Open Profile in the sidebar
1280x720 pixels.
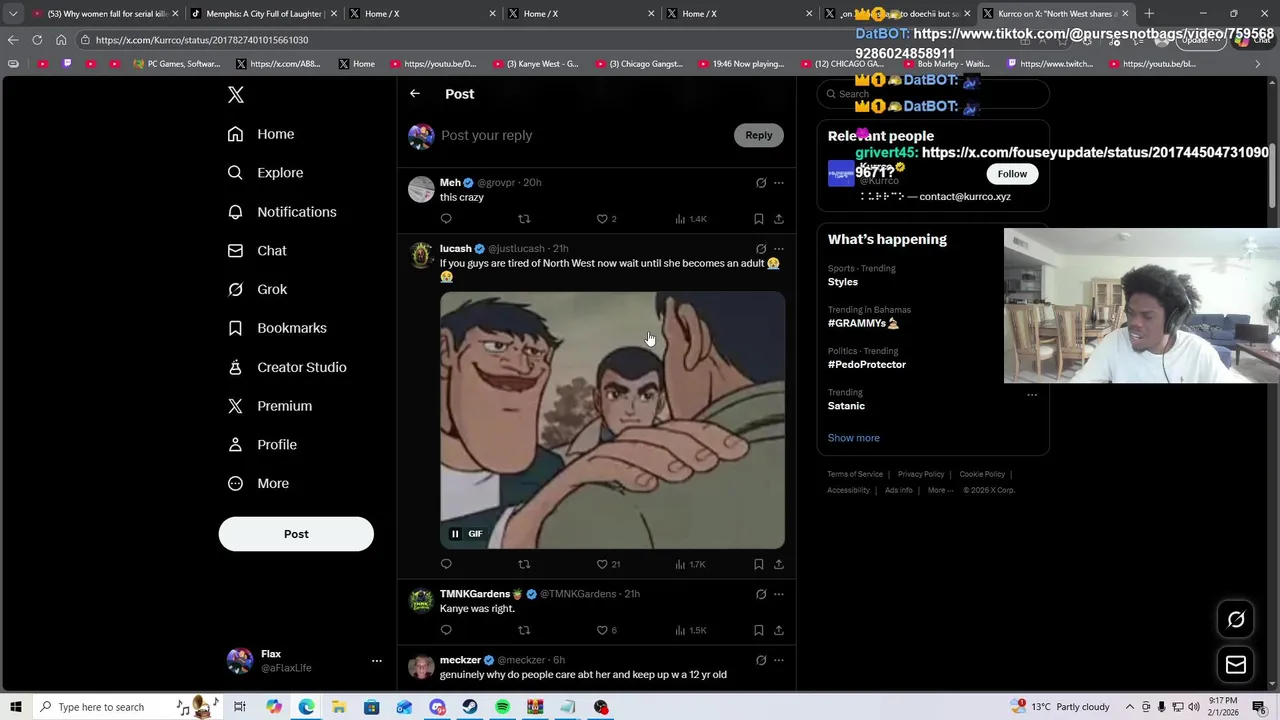coord(262,445)
